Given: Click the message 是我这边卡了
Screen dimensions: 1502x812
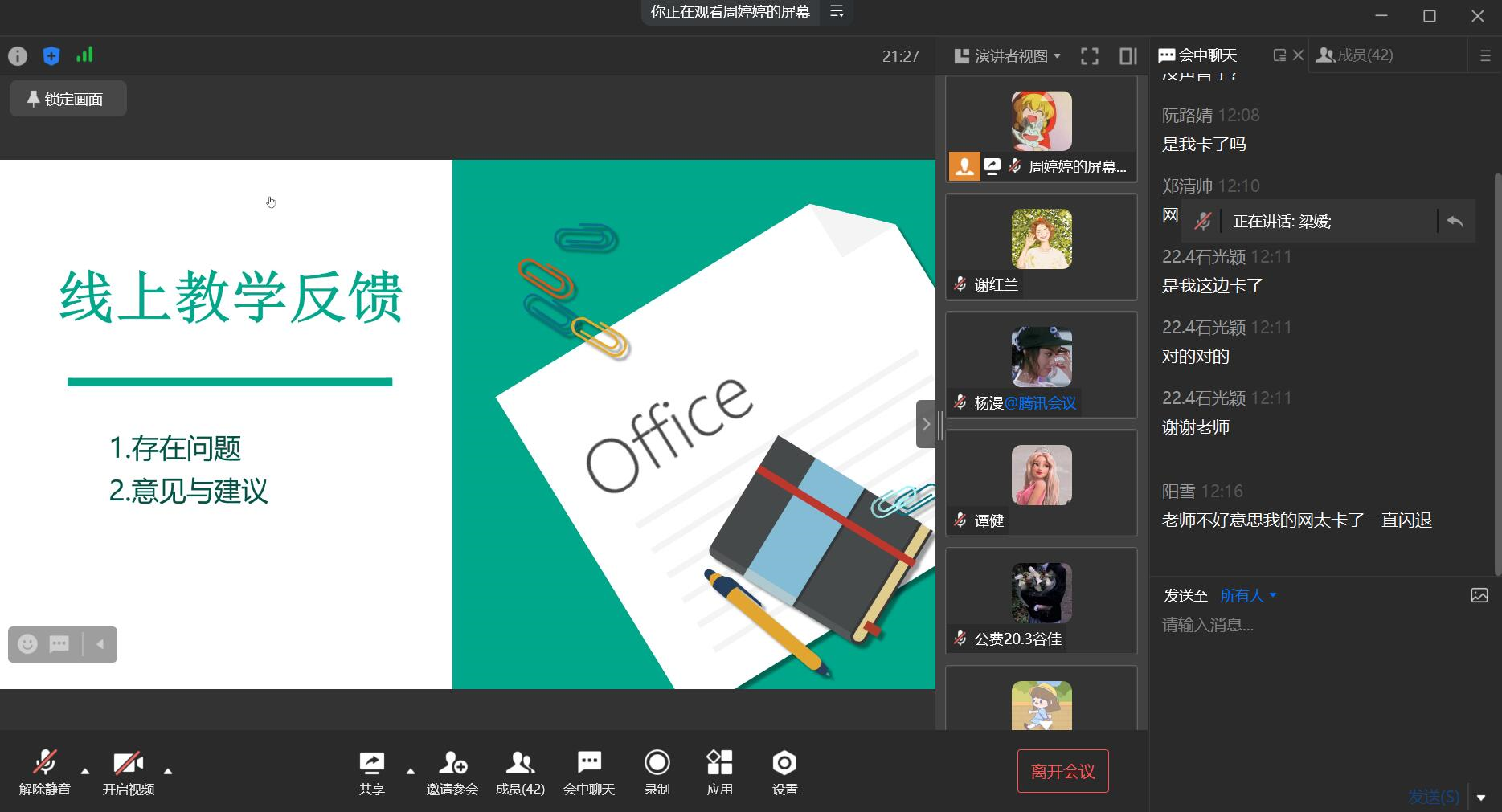Looking at the screenshot, I should (x=1213, y=286).
